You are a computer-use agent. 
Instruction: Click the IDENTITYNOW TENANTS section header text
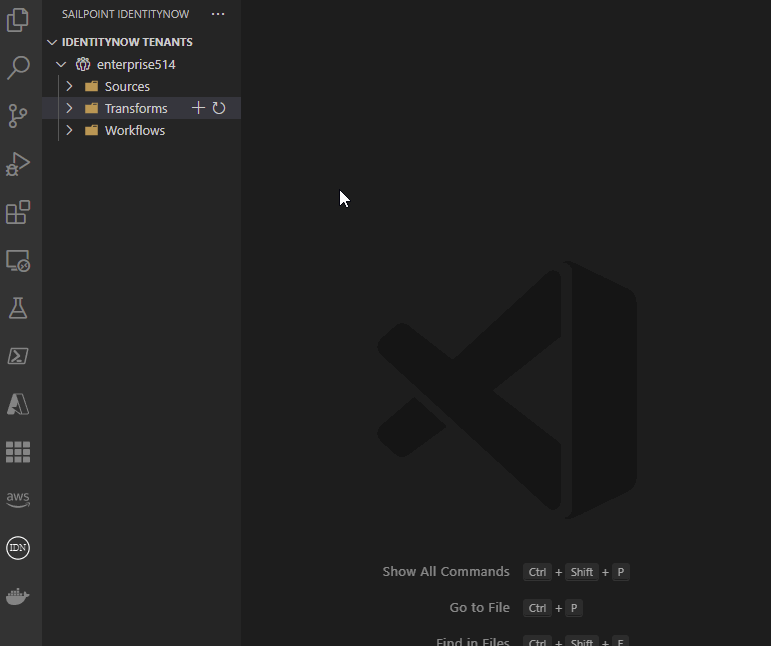(x=127, y=42)
